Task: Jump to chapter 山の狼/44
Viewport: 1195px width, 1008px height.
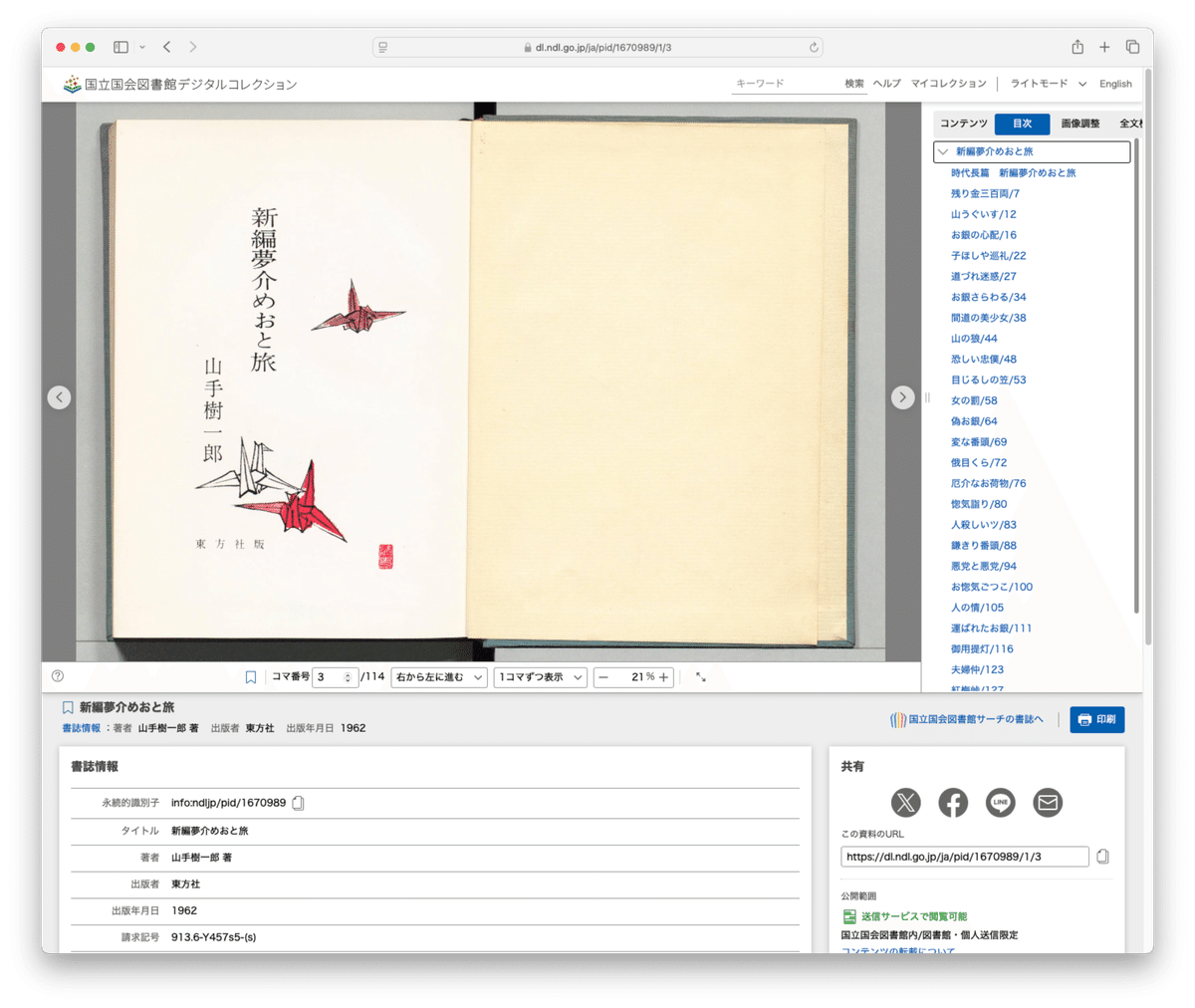Action: (973, 339)
